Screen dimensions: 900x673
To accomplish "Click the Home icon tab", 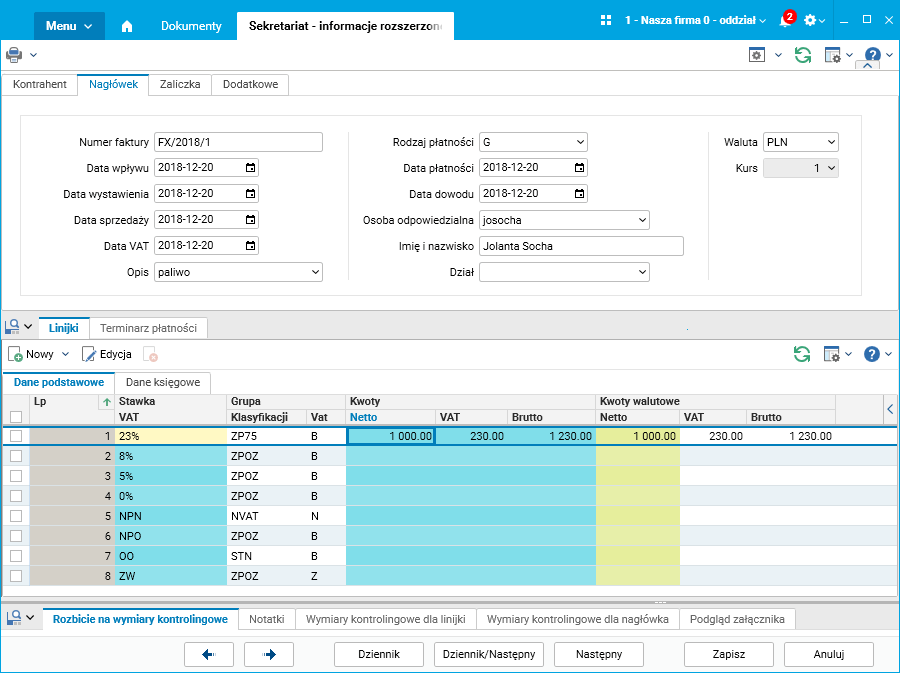I will point(127,26).
